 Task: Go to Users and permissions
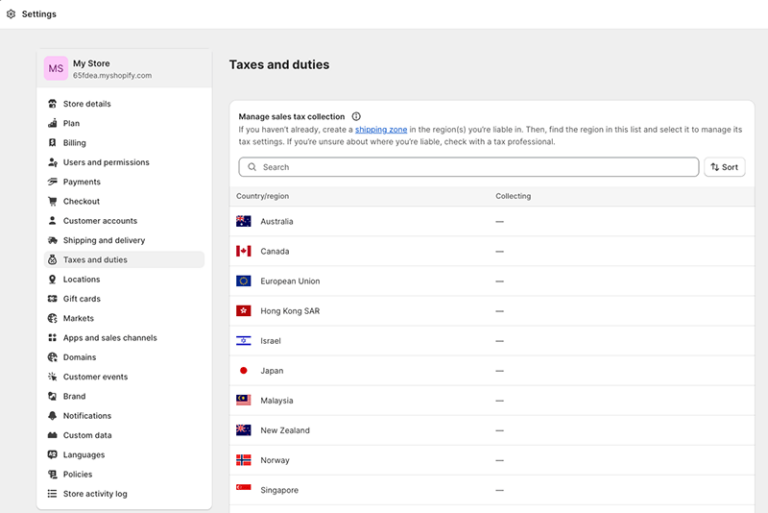coord(105,162)
